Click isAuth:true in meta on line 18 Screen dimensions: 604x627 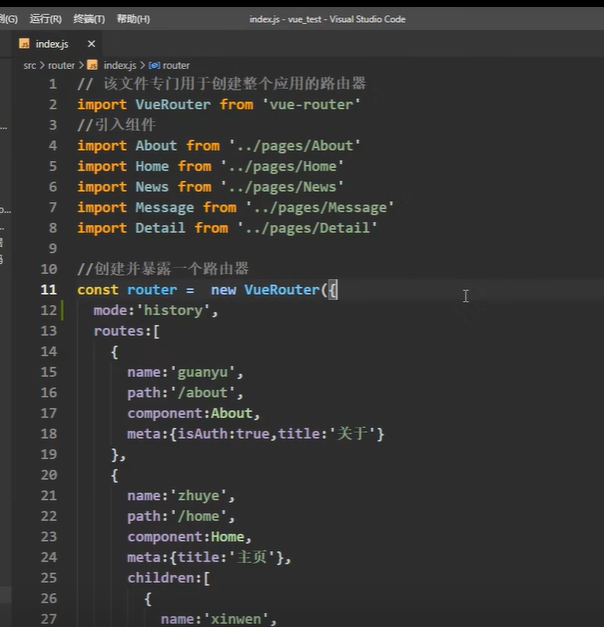224,434
